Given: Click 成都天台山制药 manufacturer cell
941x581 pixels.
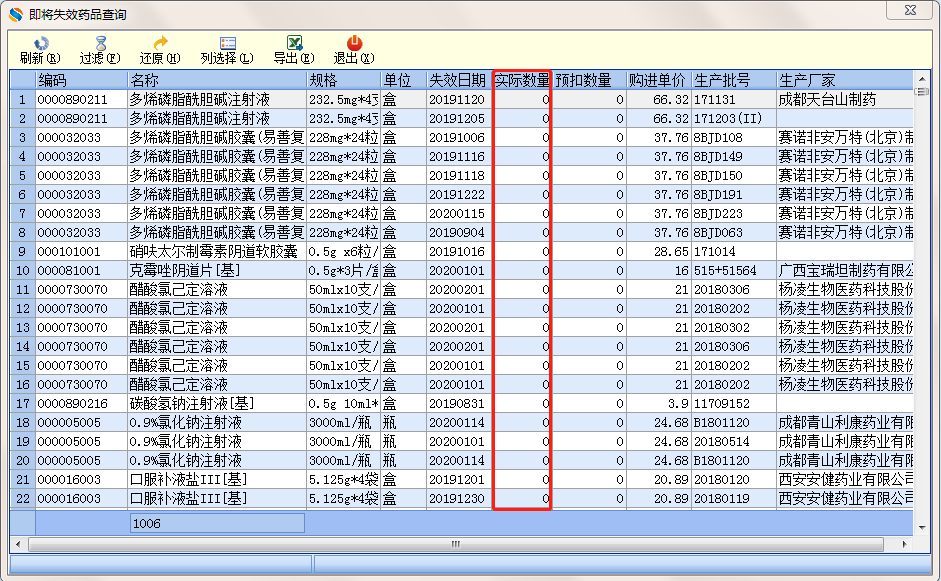Looking at the screenshot, I should point(845,100).
